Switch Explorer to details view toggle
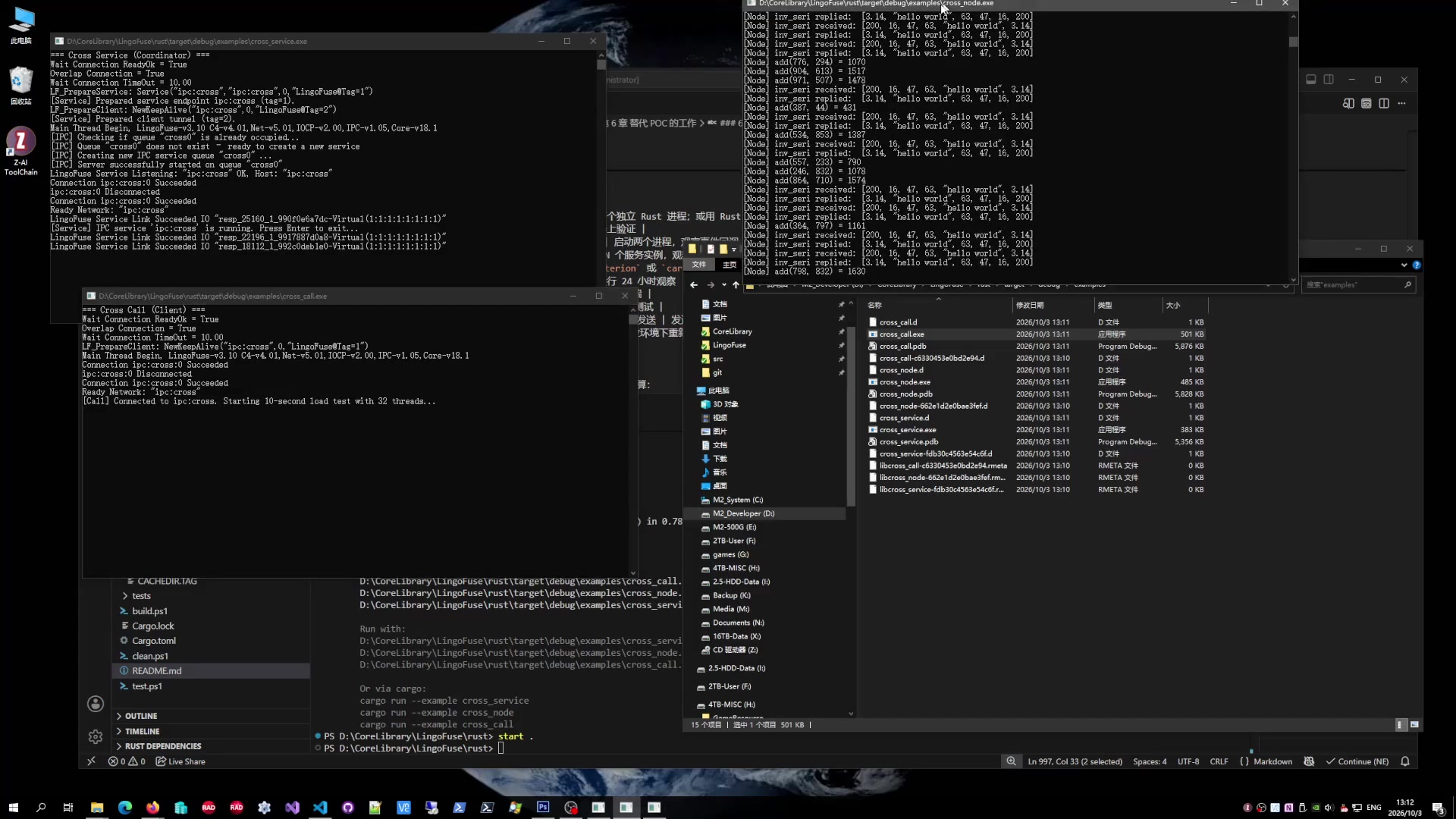1456x819 pixels. [x=1400, y=725]
